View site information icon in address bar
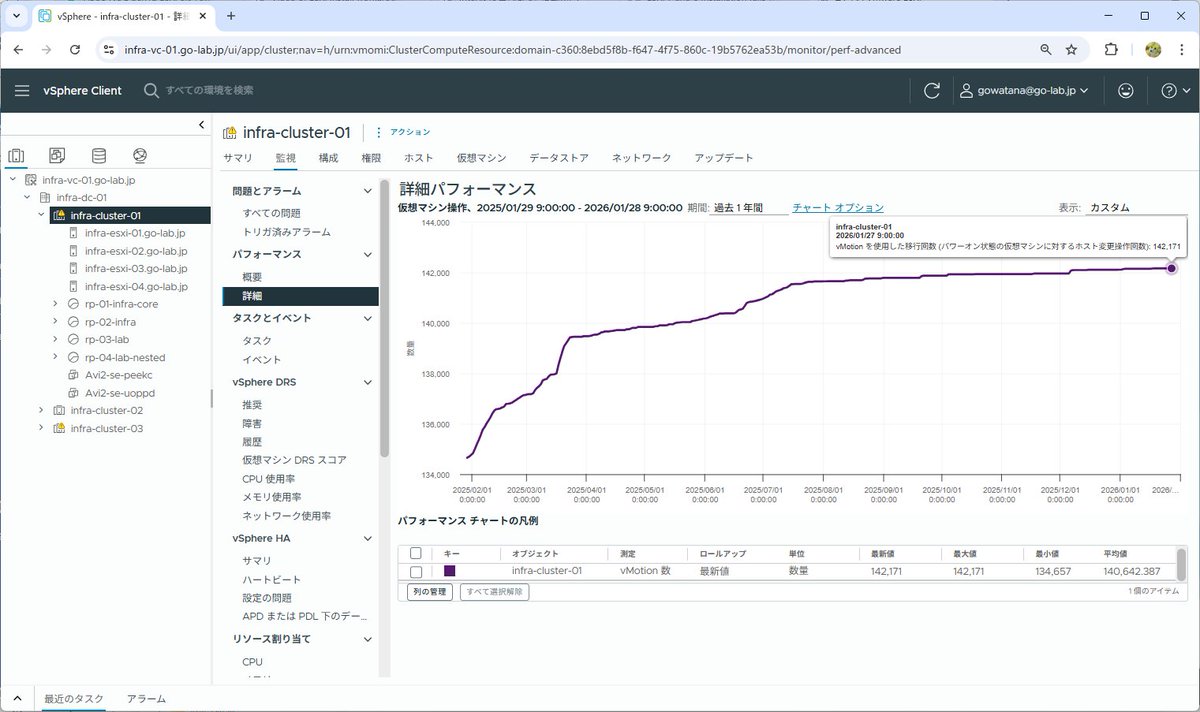 (108, 49)
